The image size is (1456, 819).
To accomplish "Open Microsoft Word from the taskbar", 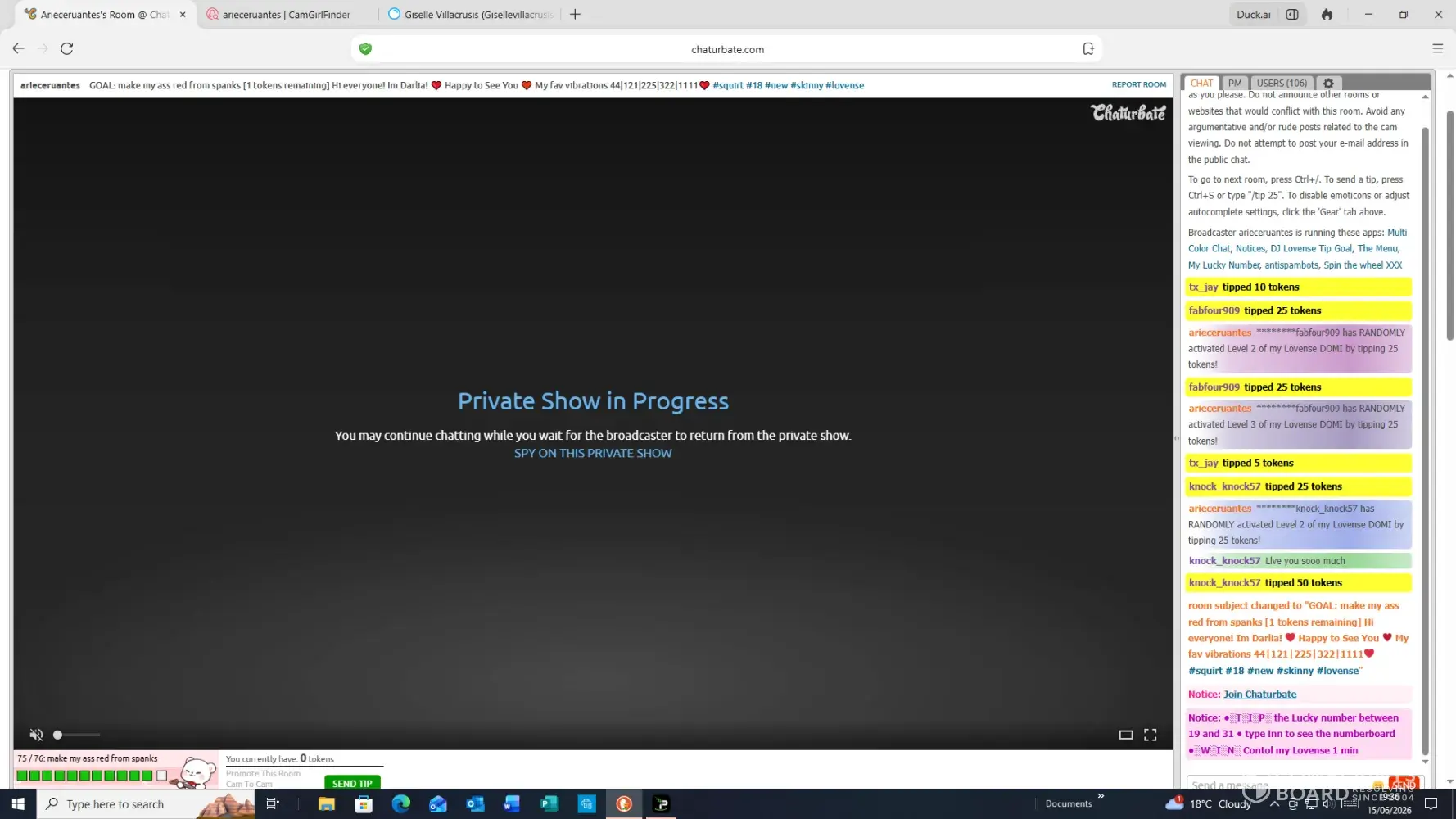I will 513,804.
